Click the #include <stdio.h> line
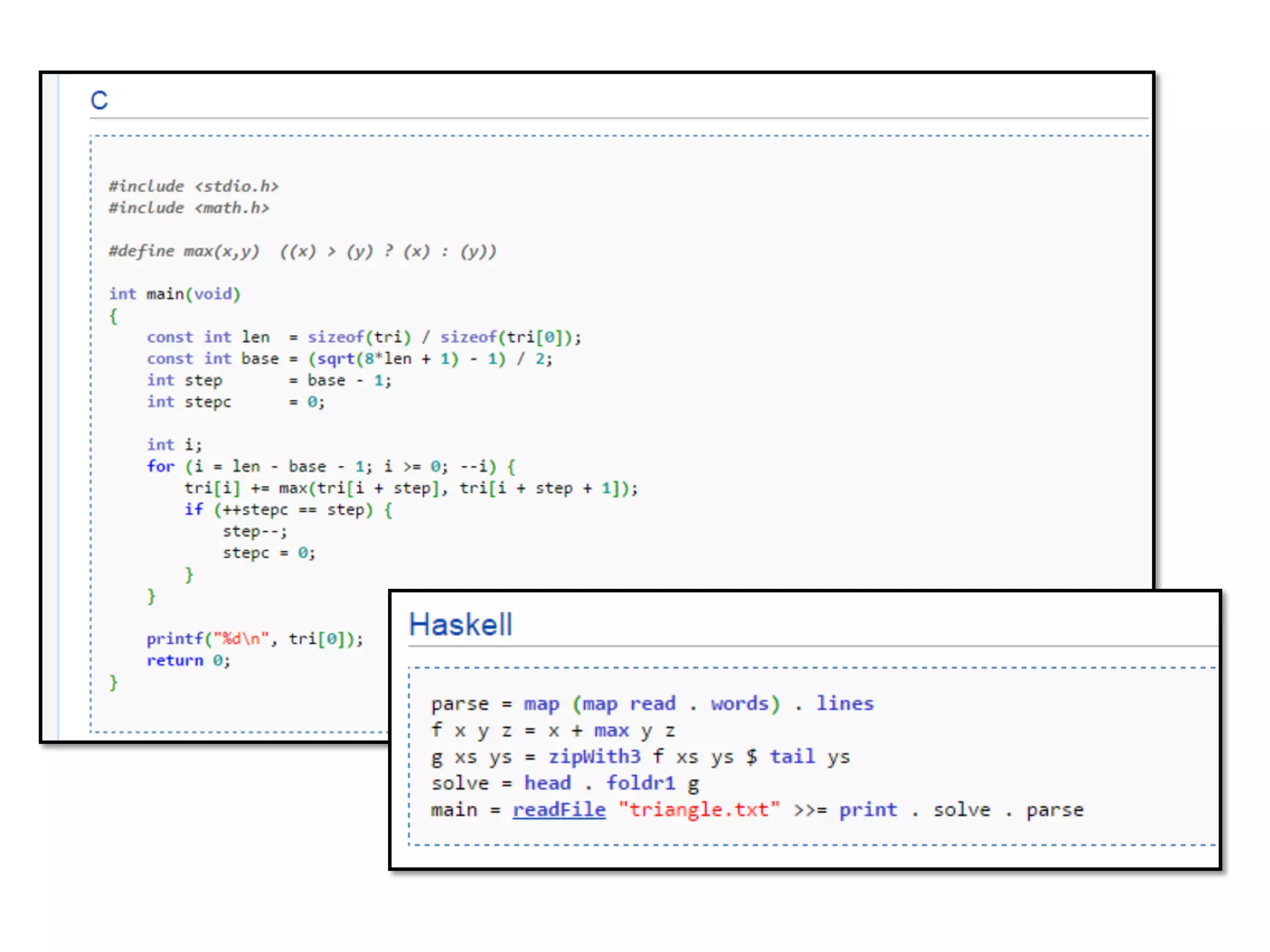Screen dimensions: 1270x952 tap(193, 186)
